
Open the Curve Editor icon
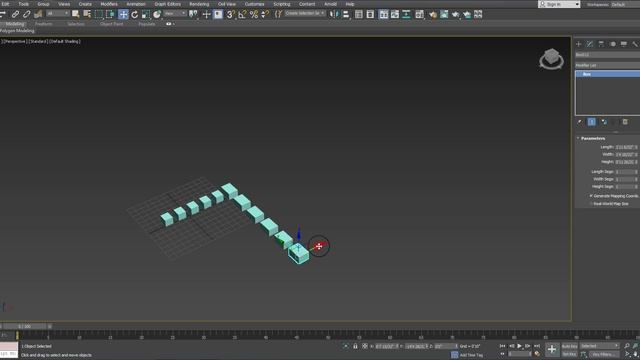point(395,14)
